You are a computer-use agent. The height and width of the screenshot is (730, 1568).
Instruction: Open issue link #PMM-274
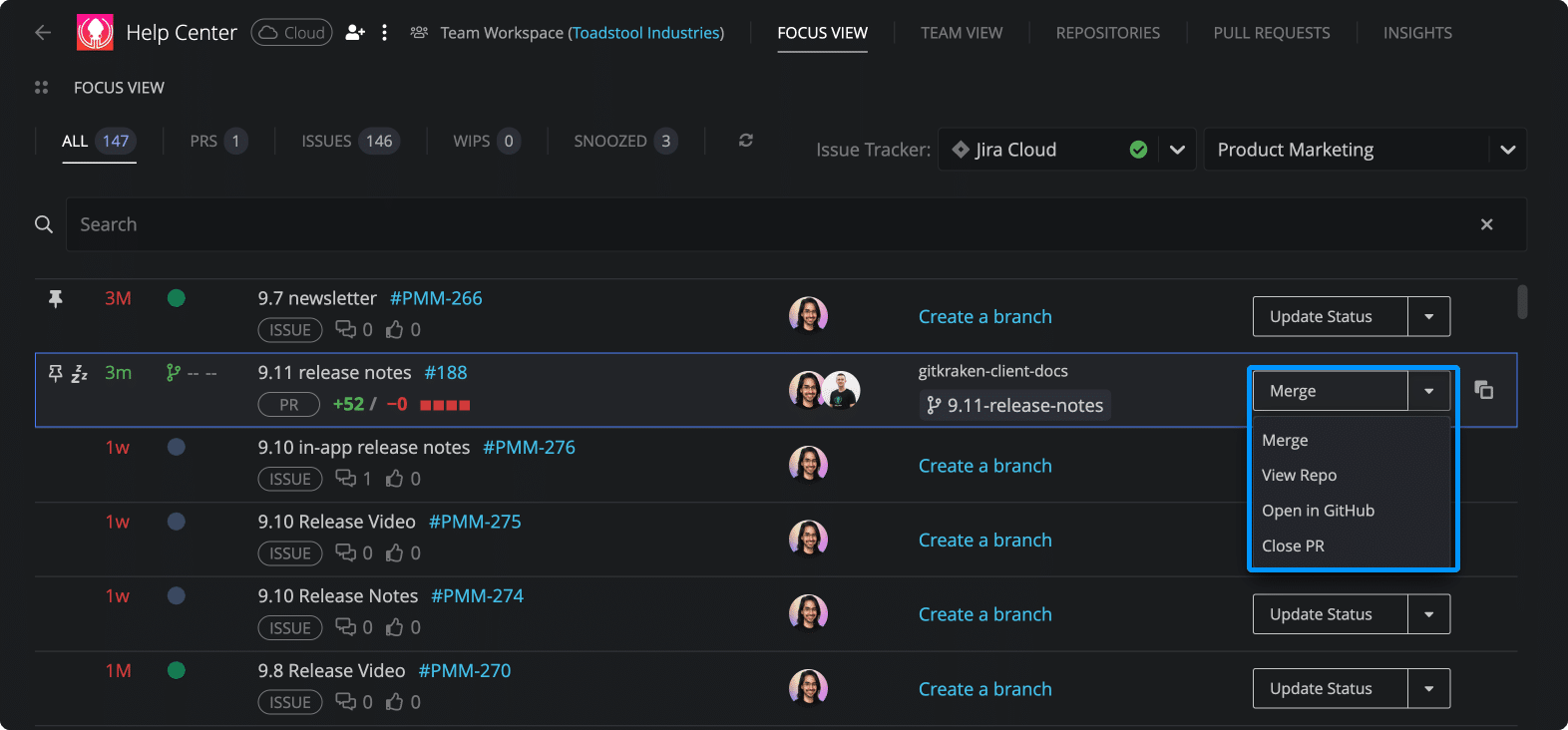(x=478, y=595)
